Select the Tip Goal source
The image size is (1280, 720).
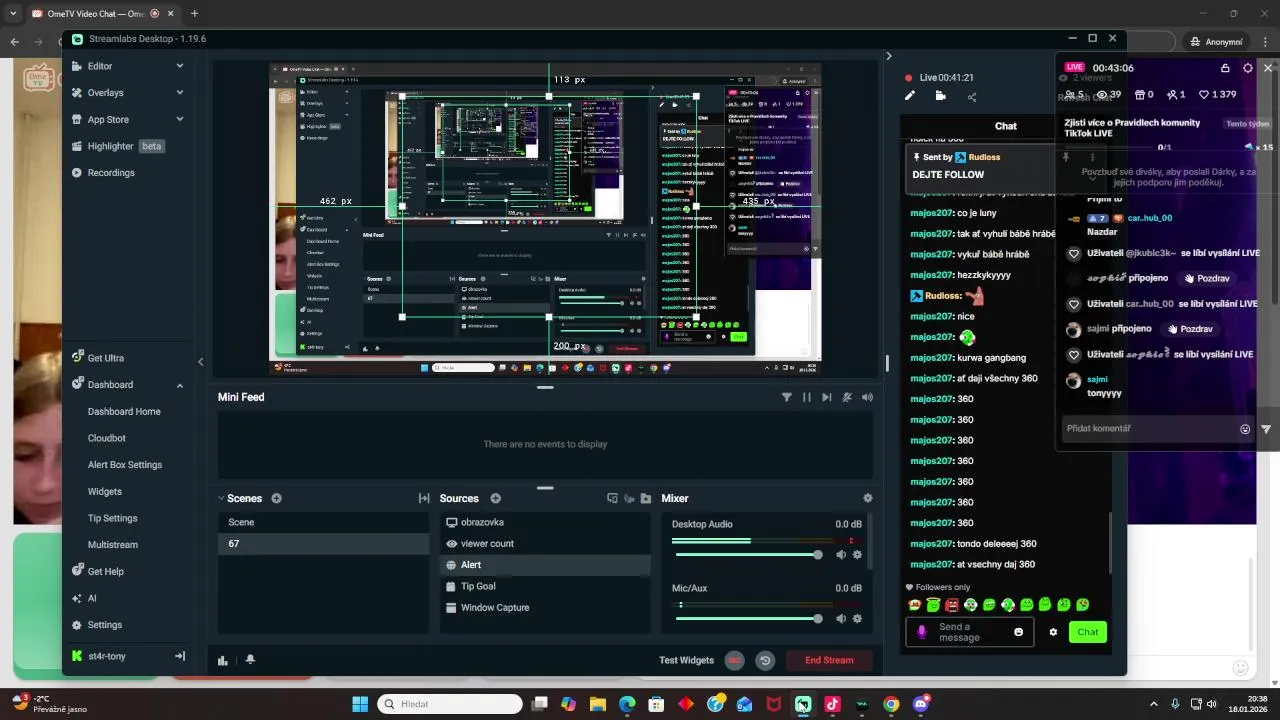coord(545,586)
